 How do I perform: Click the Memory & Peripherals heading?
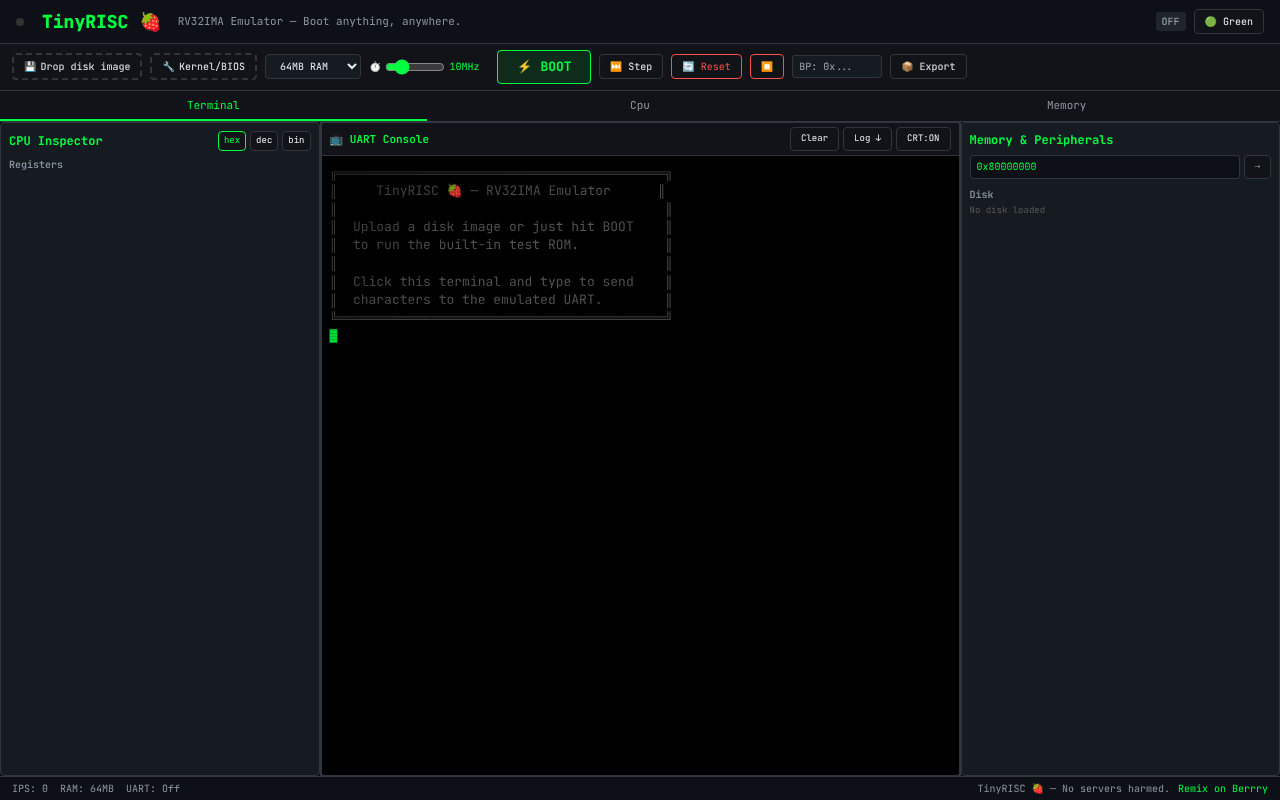(1041, 140)
